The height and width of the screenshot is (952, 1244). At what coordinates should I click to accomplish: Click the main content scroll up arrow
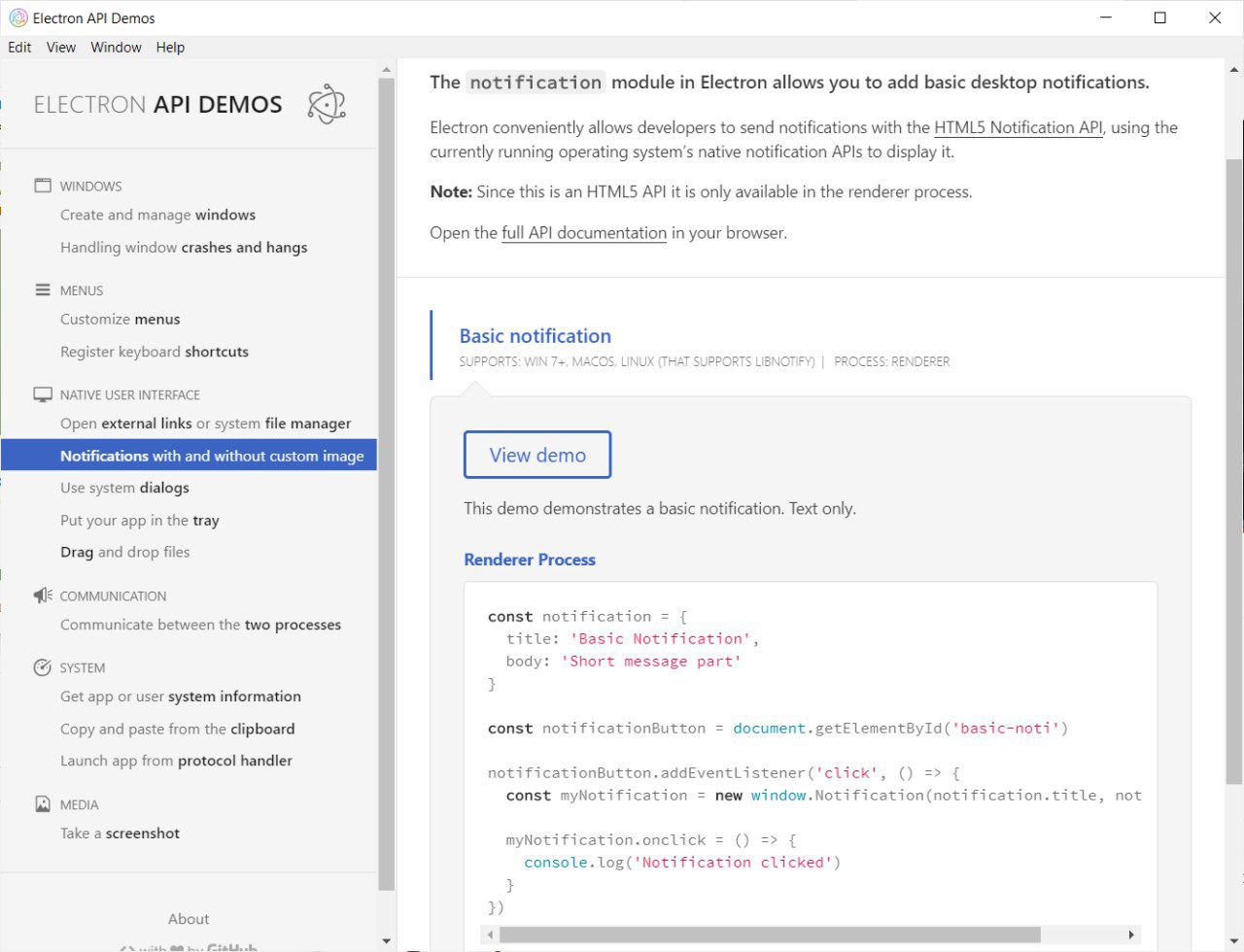(1234, 70)
